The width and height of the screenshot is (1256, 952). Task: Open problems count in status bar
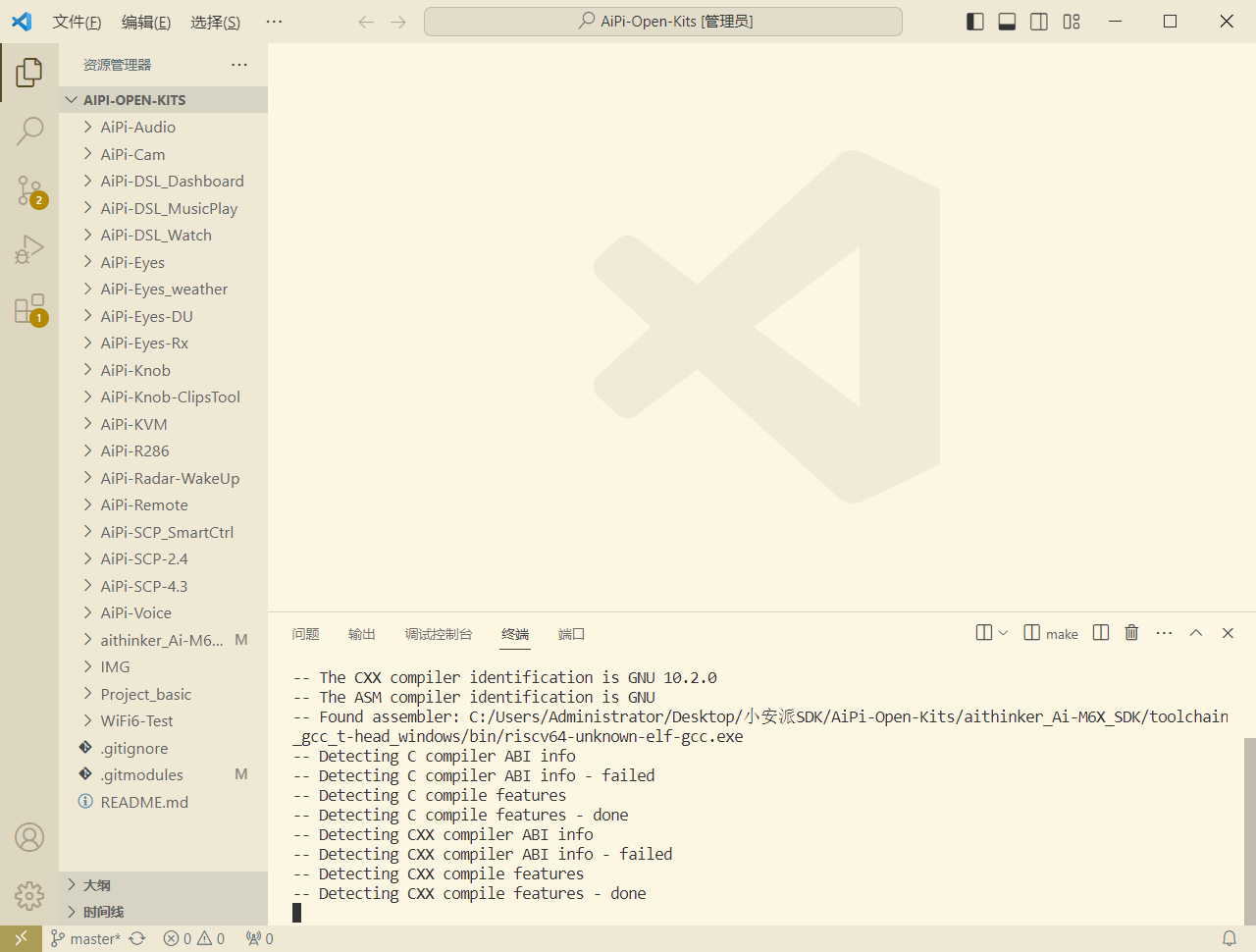coord(193,938)
